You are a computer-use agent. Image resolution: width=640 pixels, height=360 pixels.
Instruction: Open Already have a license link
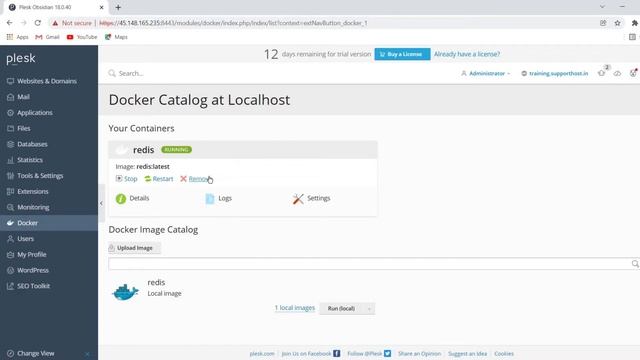tap(467, 54)
